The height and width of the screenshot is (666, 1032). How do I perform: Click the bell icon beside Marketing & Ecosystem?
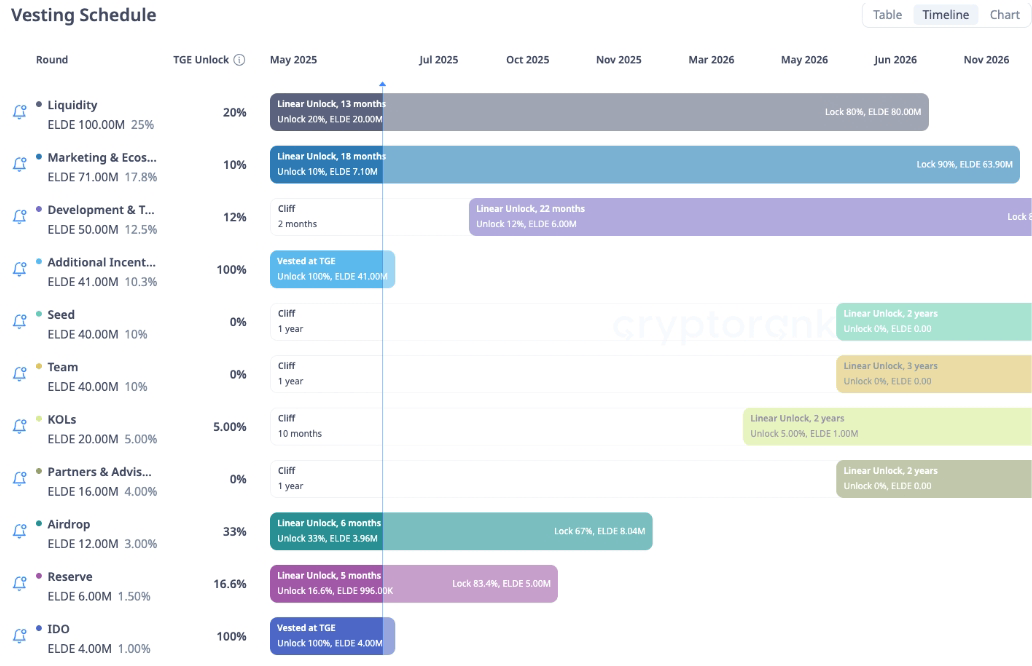[19, 165]
